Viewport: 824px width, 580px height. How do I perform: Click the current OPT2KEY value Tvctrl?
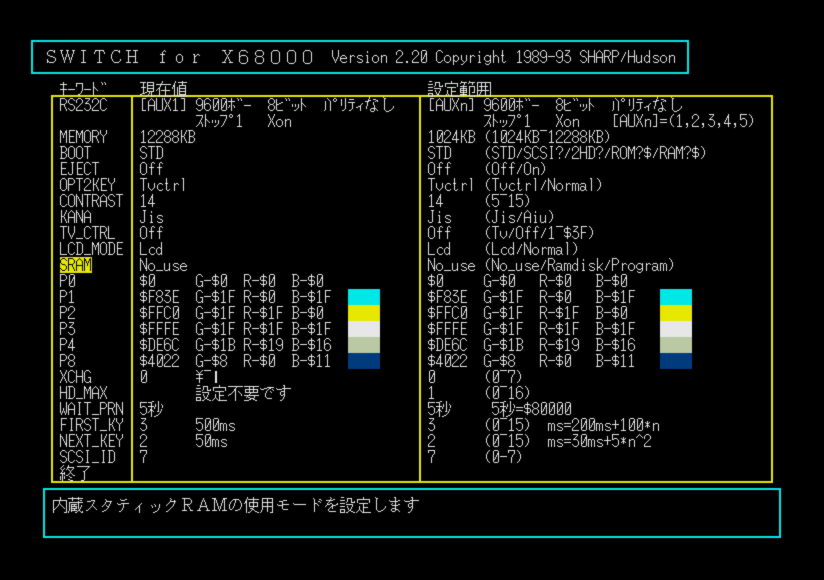point(162,185)
